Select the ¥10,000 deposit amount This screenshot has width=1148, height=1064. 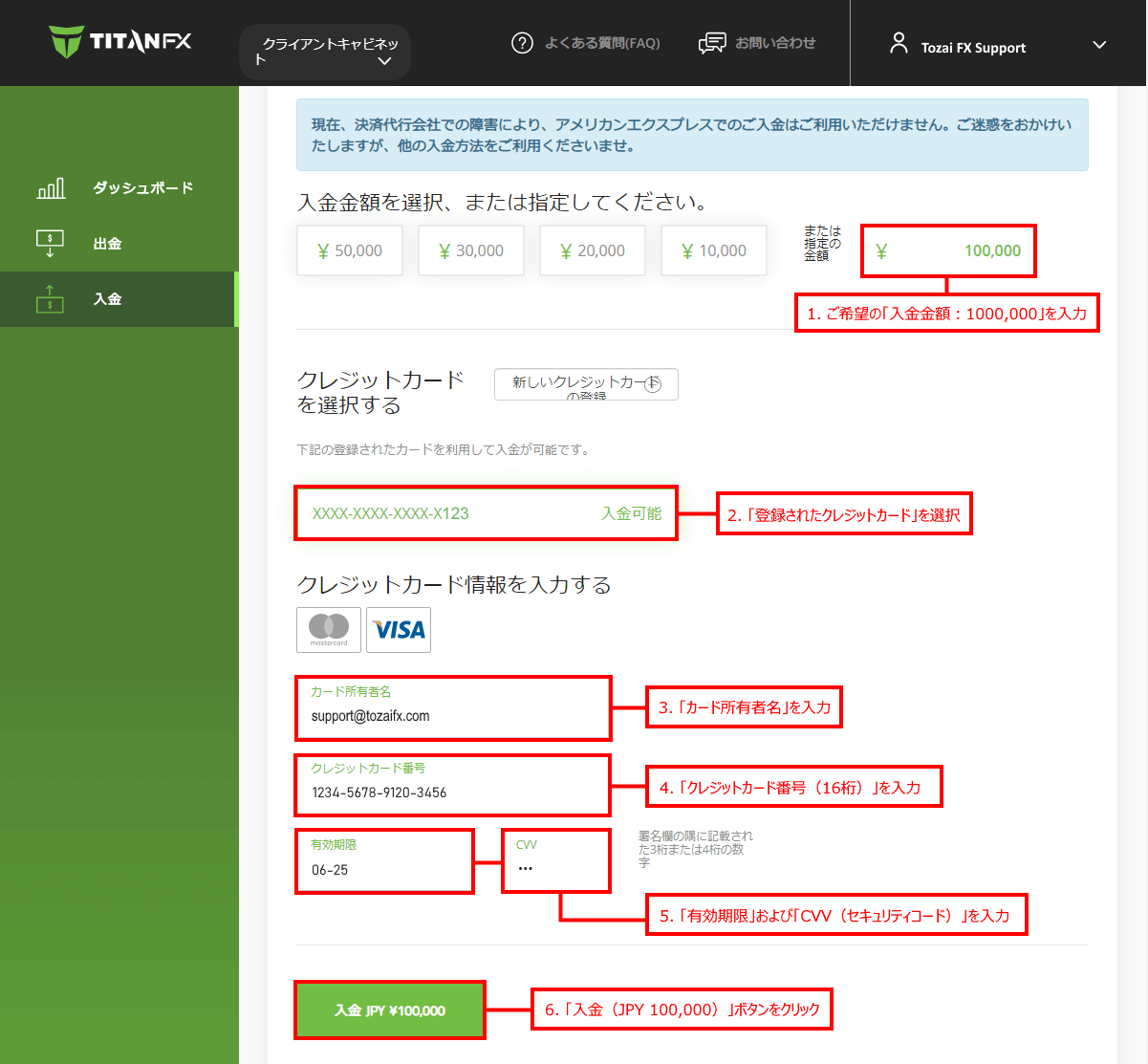point(713,250)
